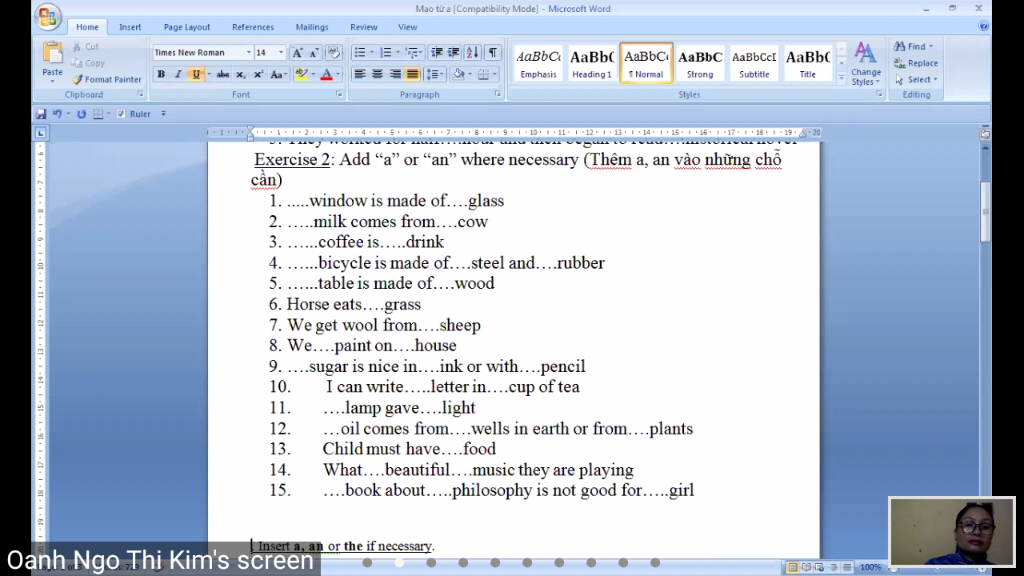Align text right
The image size is (1024, 576).
click(395, 74)
